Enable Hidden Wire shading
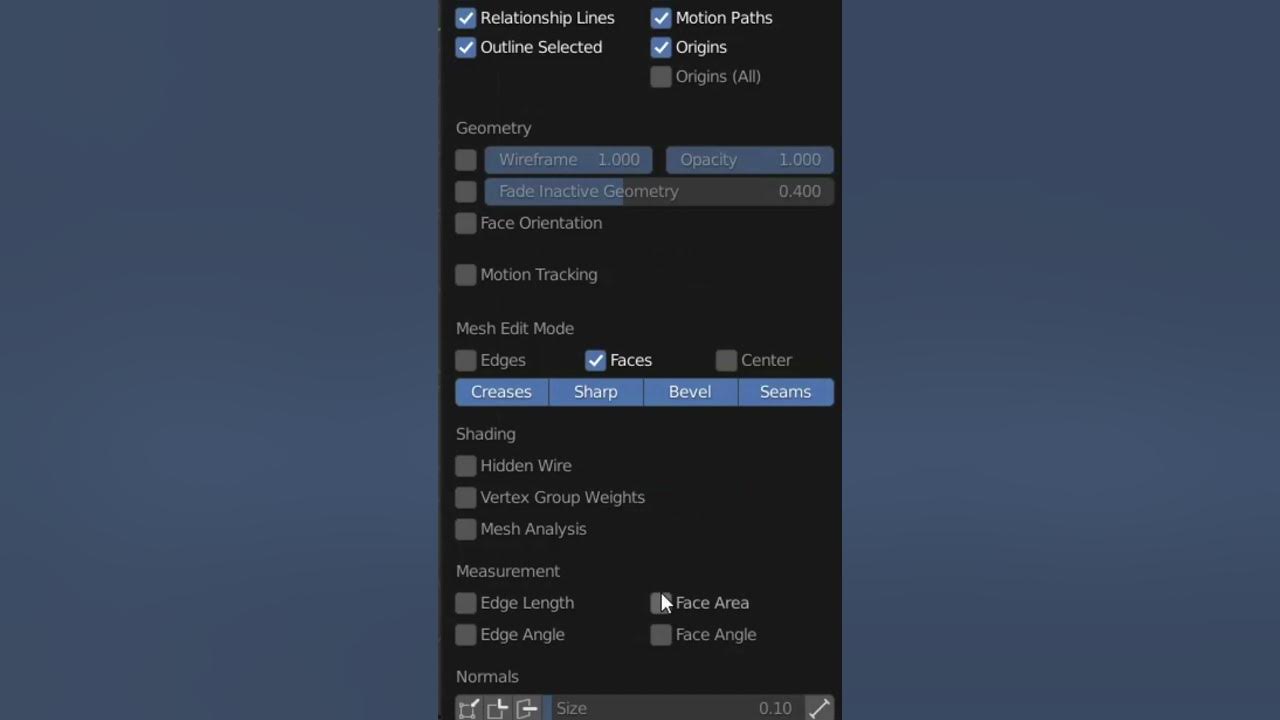 tap(466, 466)
